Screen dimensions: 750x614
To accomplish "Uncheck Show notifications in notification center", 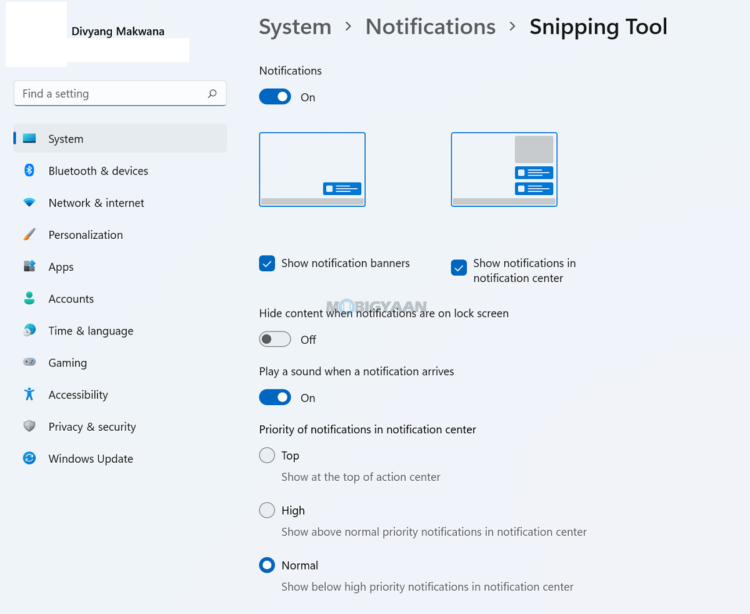I will (459, 268).
